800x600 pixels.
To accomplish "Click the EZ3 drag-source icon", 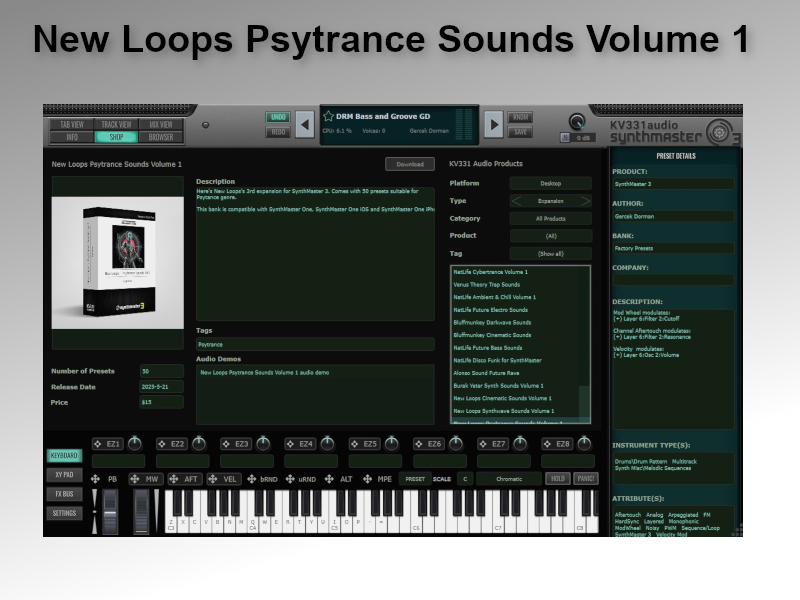I will pyautogui.click(x=227, y=444).
